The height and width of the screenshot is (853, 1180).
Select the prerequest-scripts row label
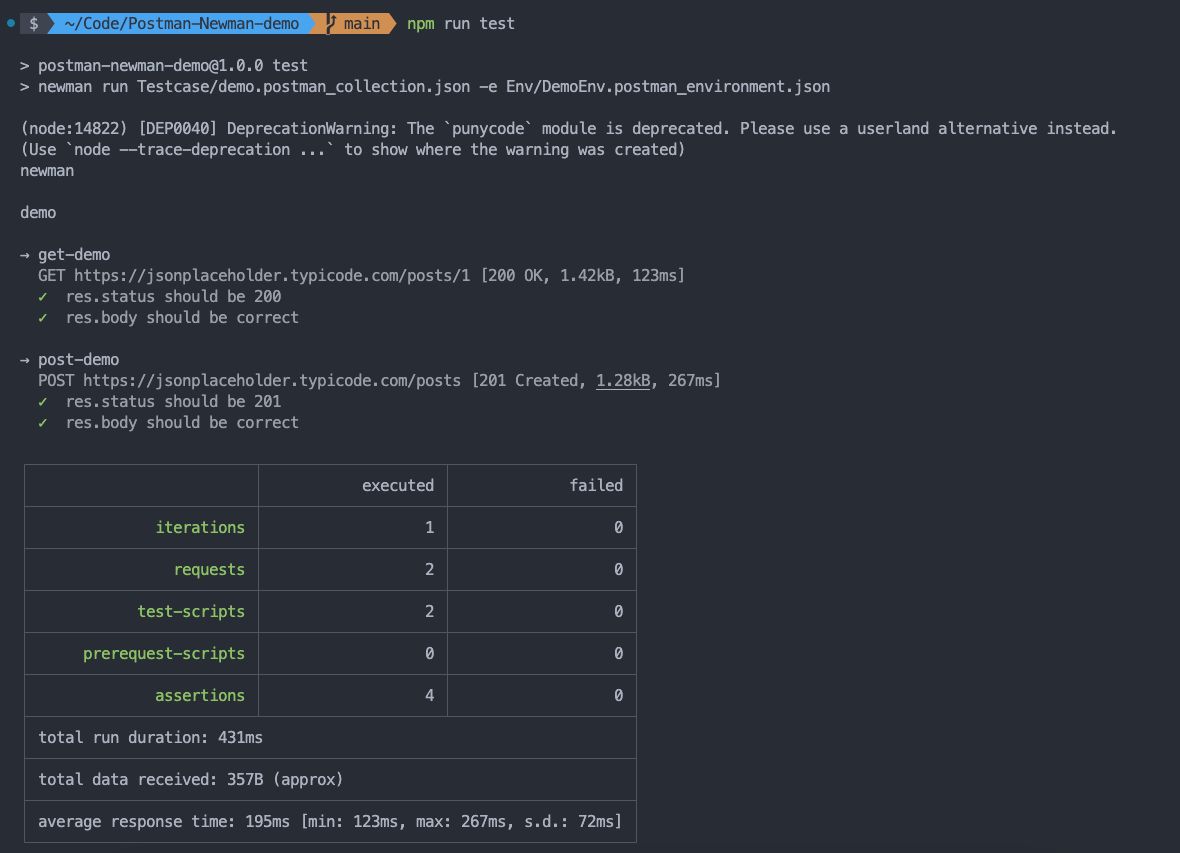(164, 654)
